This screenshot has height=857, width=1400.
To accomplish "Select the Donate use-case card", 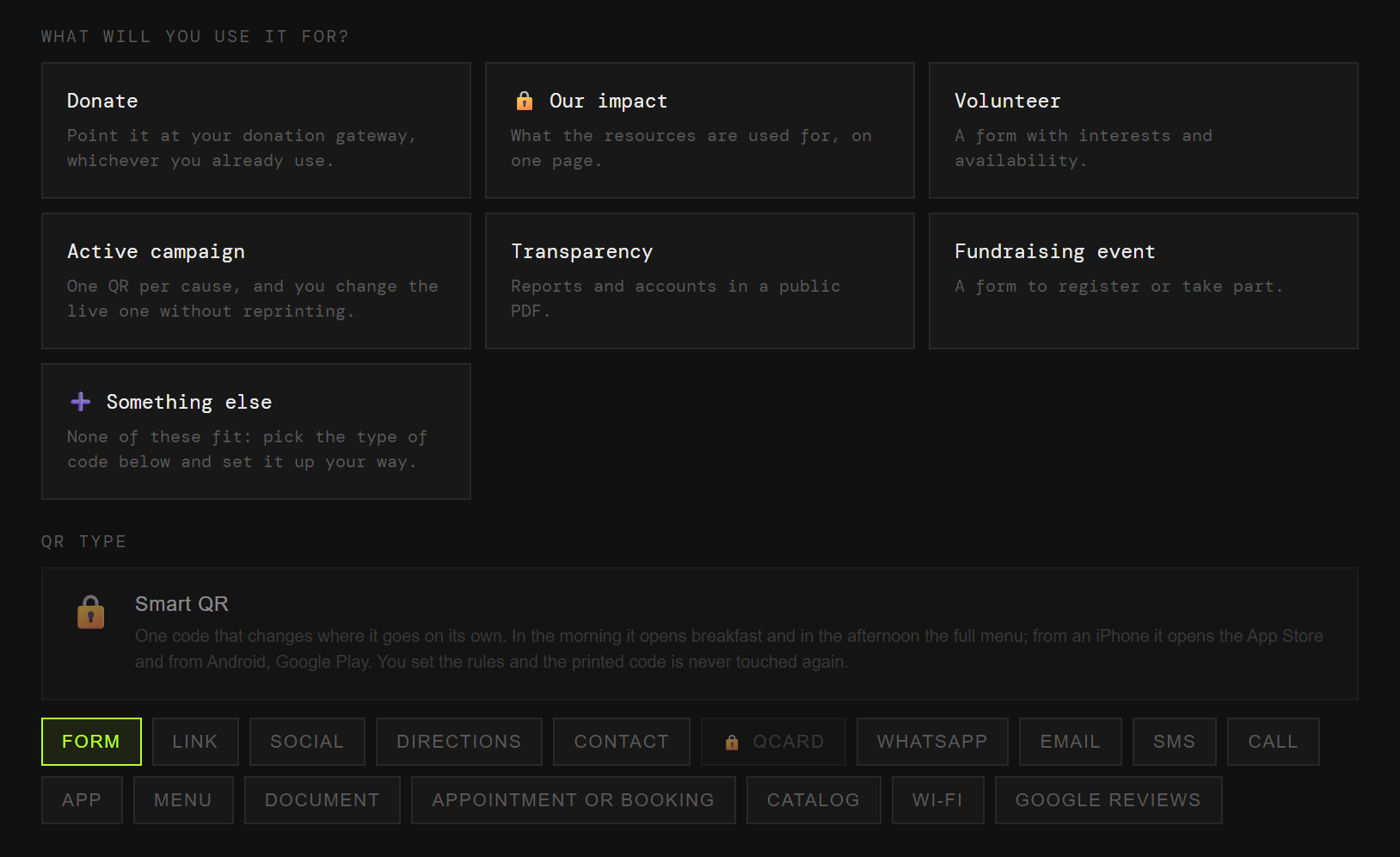I will click(256, 130).
